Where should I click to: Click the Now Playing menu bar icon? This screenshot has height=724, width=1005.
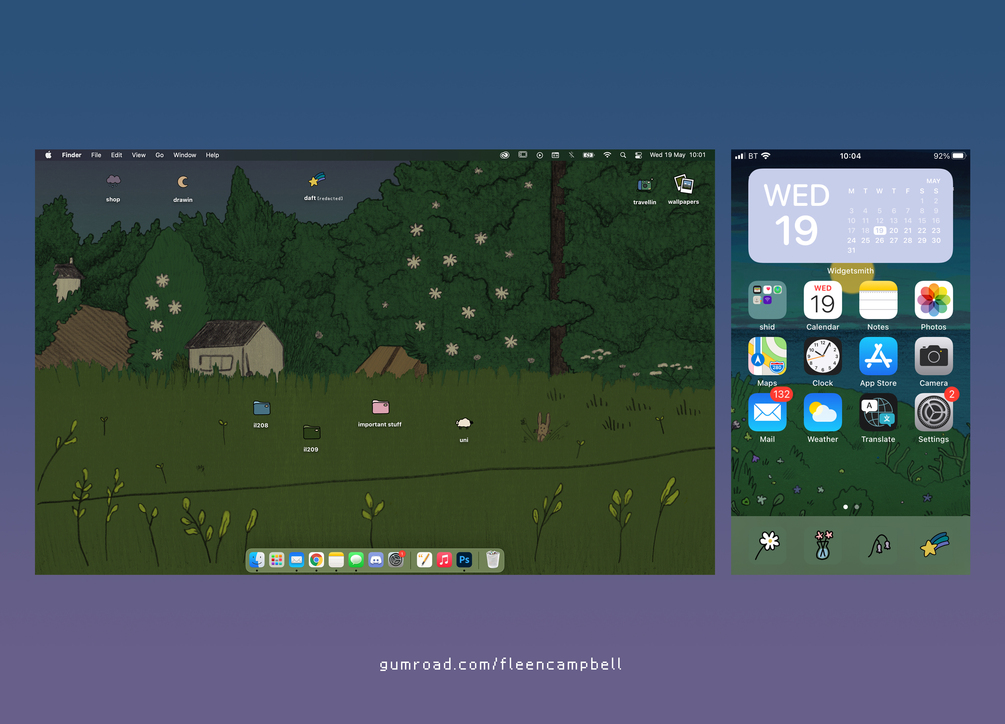tap(540, 155)
